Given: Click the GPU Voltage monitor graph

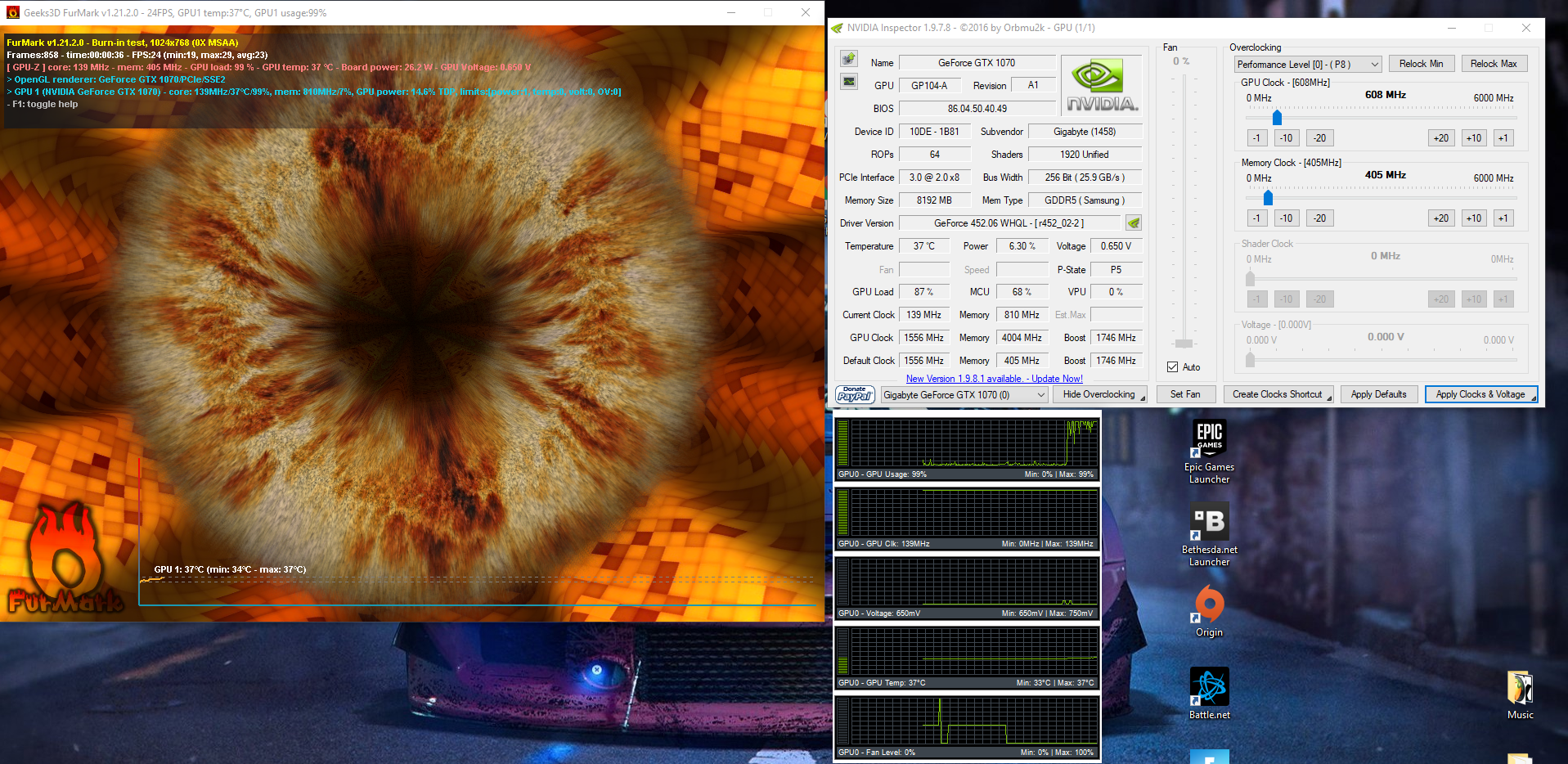Looking at the screenshot, I should [x=967, y=587].
